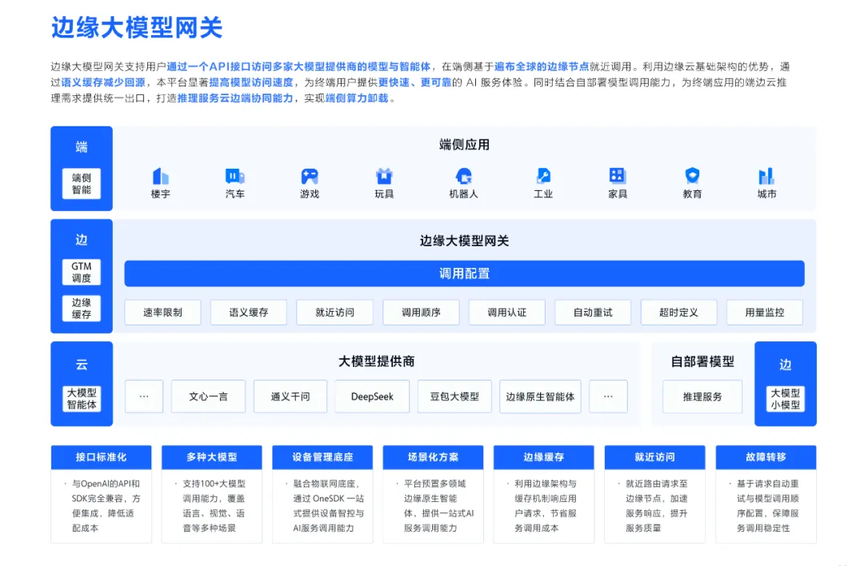Open the 多种大模型 card header
The image size is (864, 566).
coord(212,457)
